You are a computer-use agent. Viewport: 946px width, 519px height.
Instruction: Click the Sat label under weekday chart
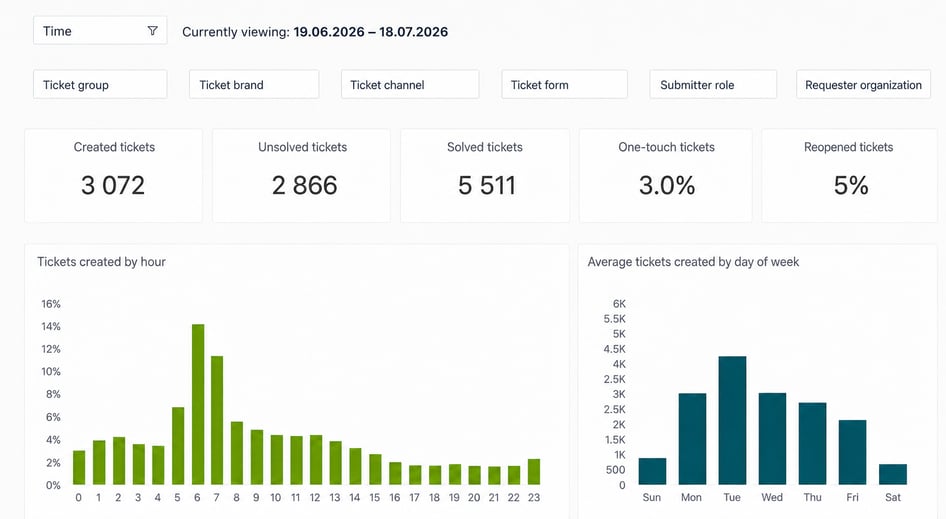coord(893,497)
